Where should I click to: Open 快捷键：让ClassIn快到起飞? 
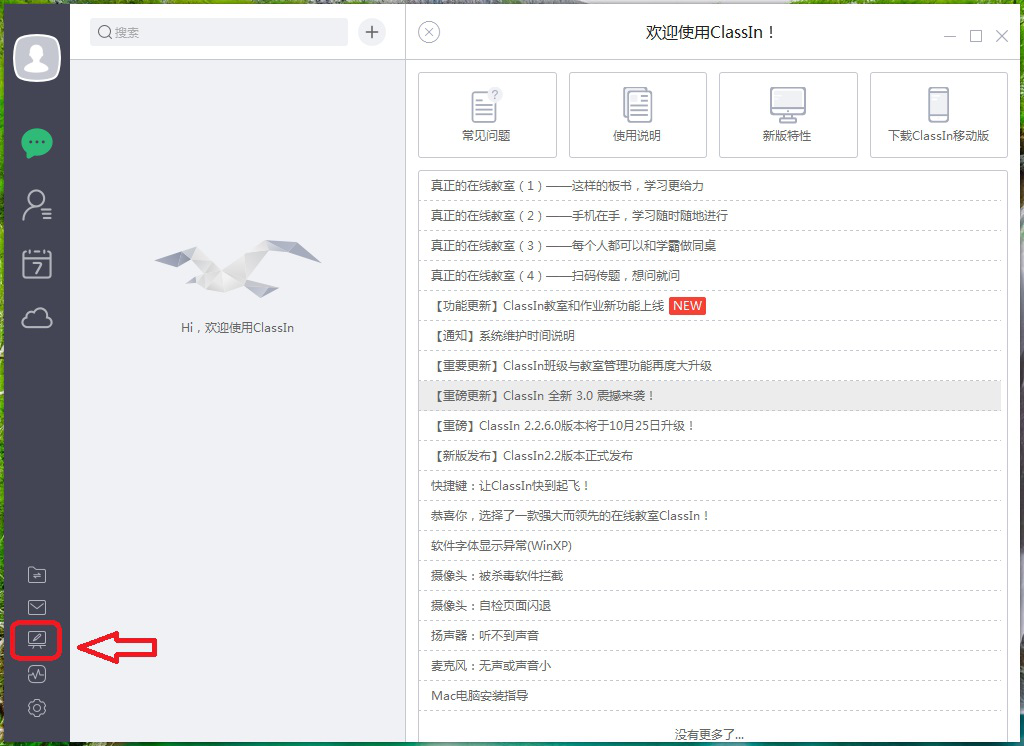pyautogui.click(x=710, y=486)
